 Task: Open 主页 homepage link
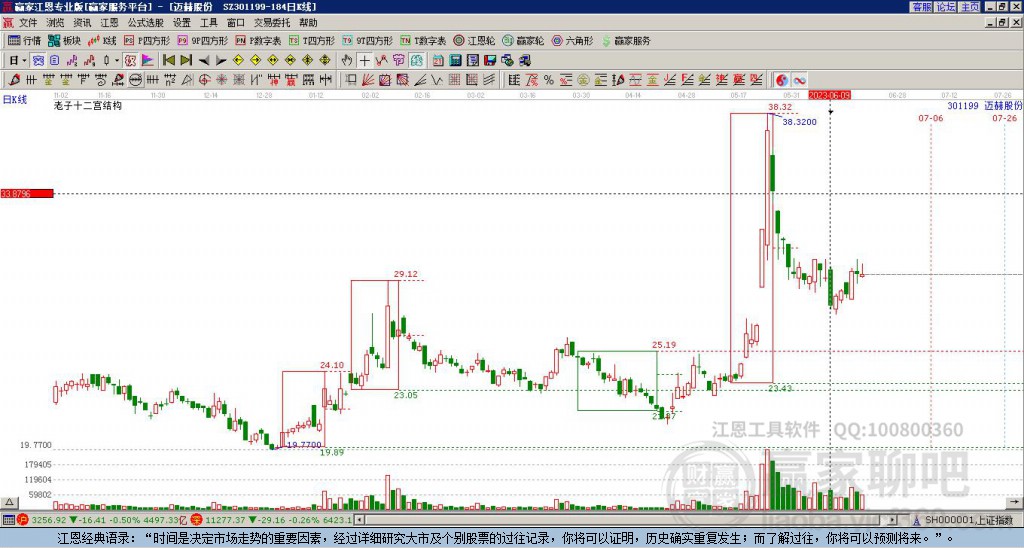tap(970, 7)
